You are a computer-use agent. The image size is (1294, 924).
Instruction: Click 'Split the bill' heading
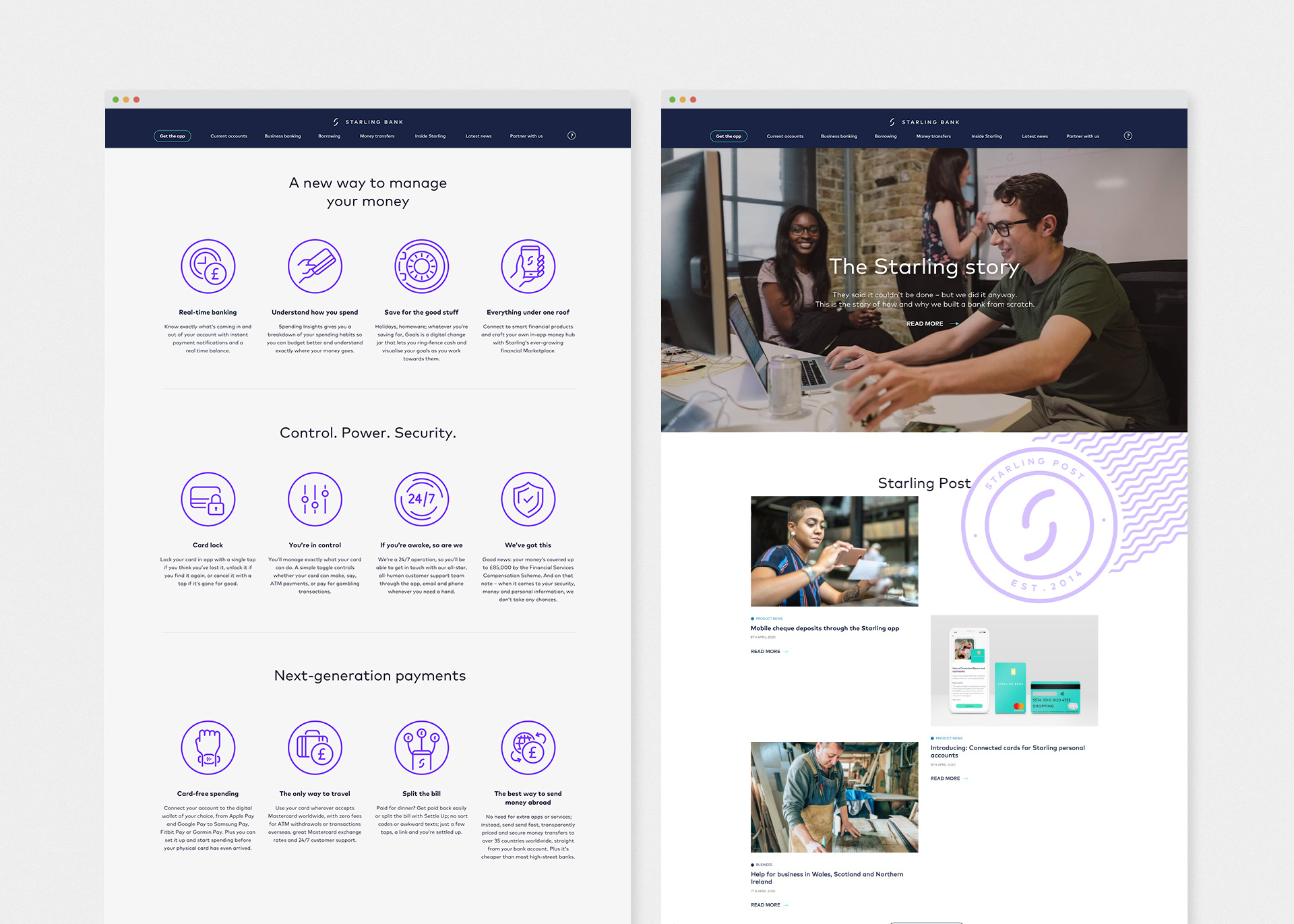click(x=421, y=794)
